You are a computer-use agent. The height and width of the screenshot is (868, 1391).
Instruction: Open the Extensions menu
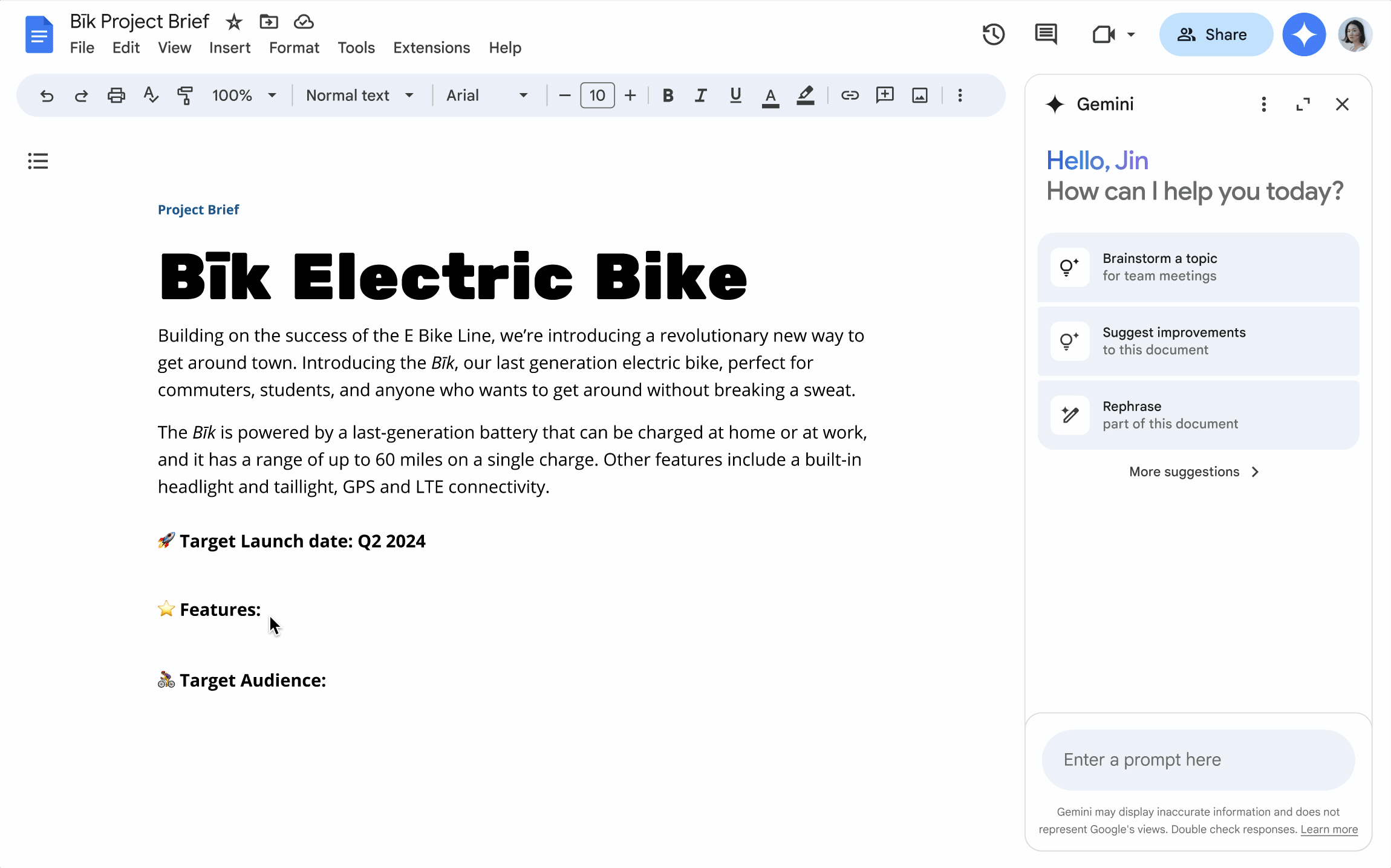coord(431,47)
